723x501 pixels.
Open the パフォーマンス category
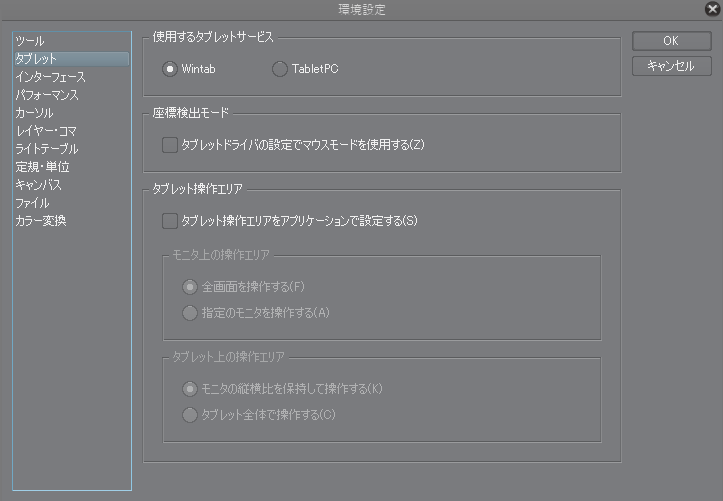tap(71, 95)
